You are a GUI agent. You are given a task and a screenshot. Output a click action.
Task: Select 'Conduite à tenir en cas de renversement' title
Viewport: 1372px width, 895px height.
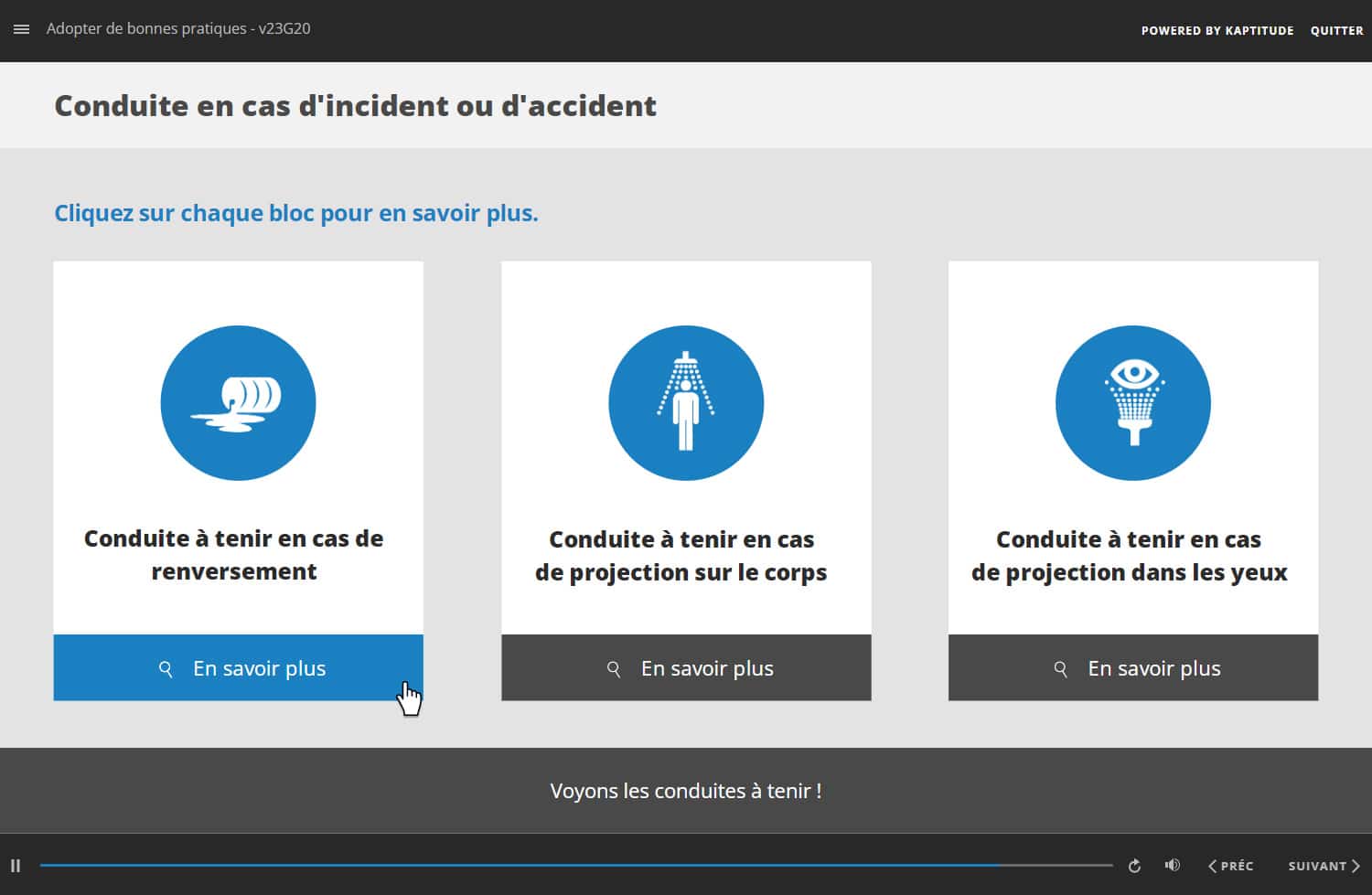click(234, 555)
